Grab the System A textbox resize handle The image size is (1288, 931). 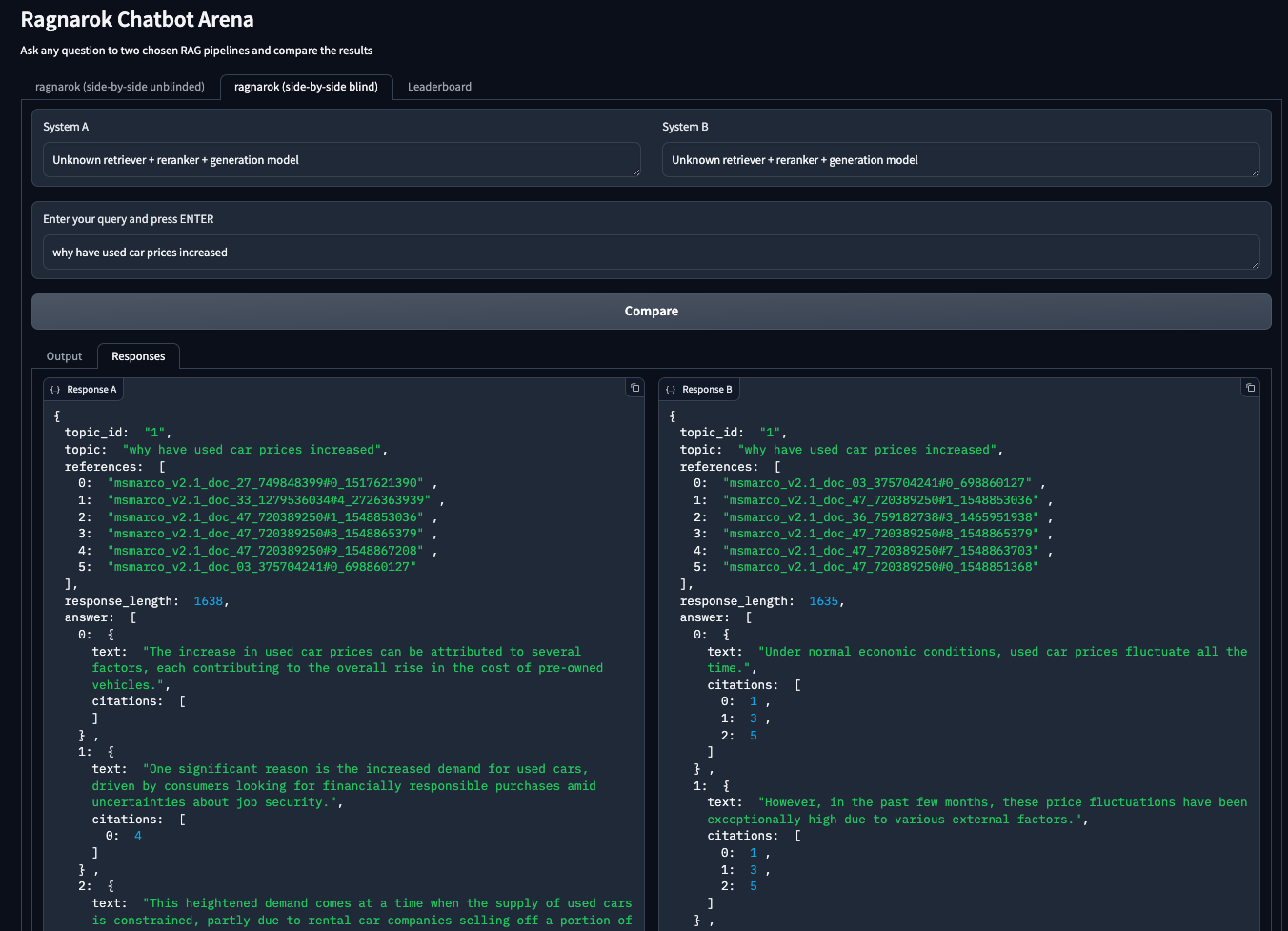[x=635, y=172]
